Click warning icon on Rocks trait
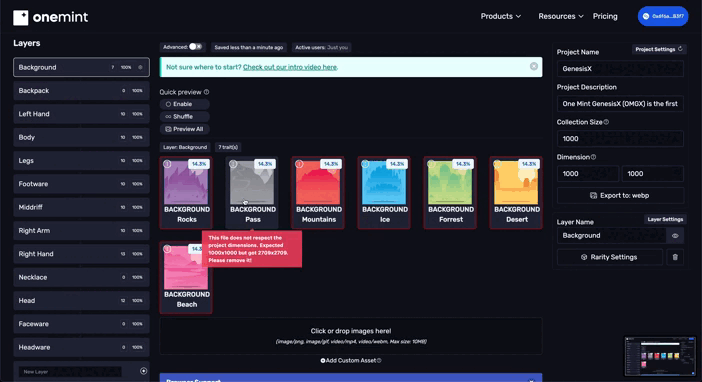The width and height of the screenshot is (702, 382). click(x=167, y=164)
